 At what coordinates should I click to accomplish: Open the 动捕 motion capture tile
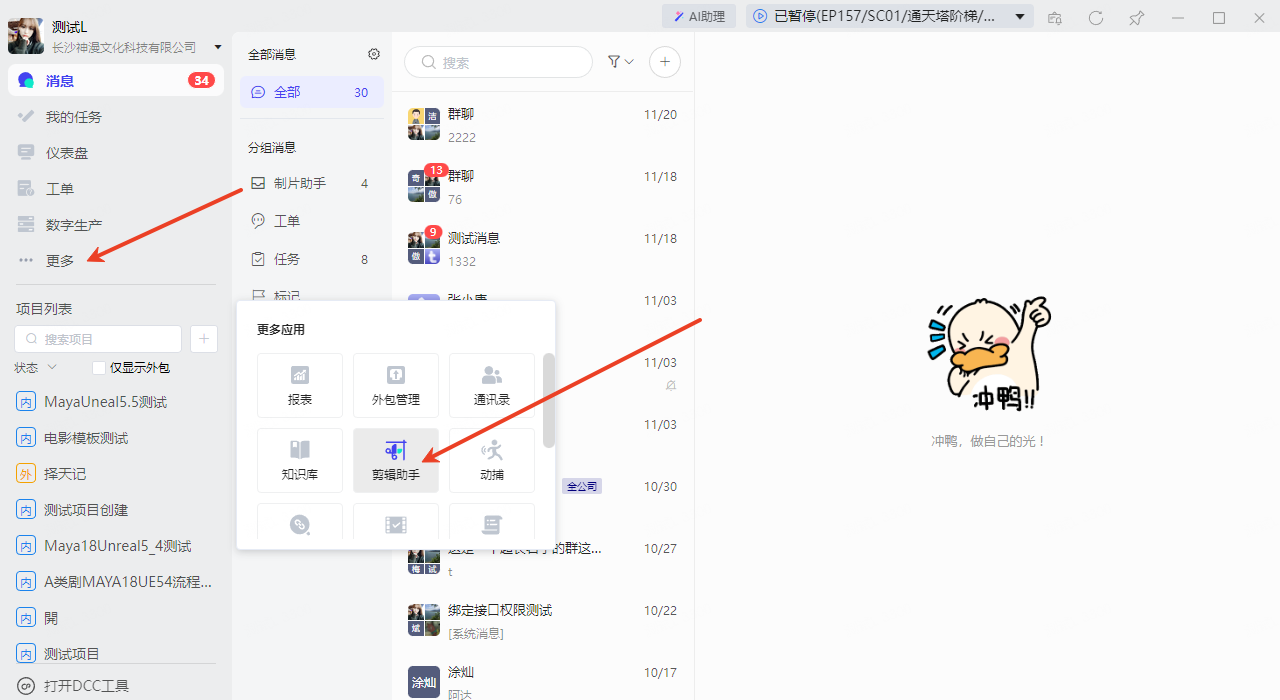click(x=492, y=460)
